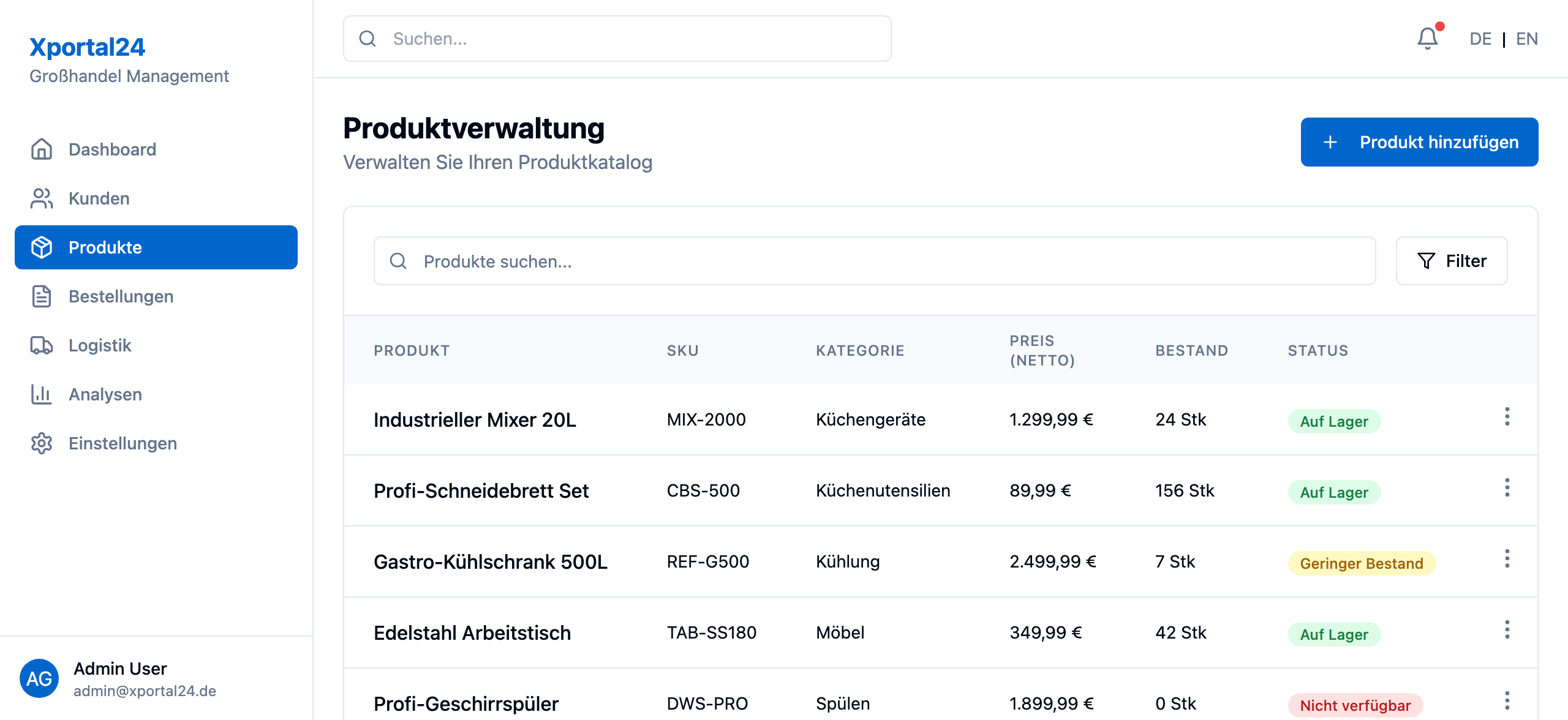Sort by BESTAND column header
Screen dimensions: 1568x720
pyautogui.click(x=1192, y=351)
